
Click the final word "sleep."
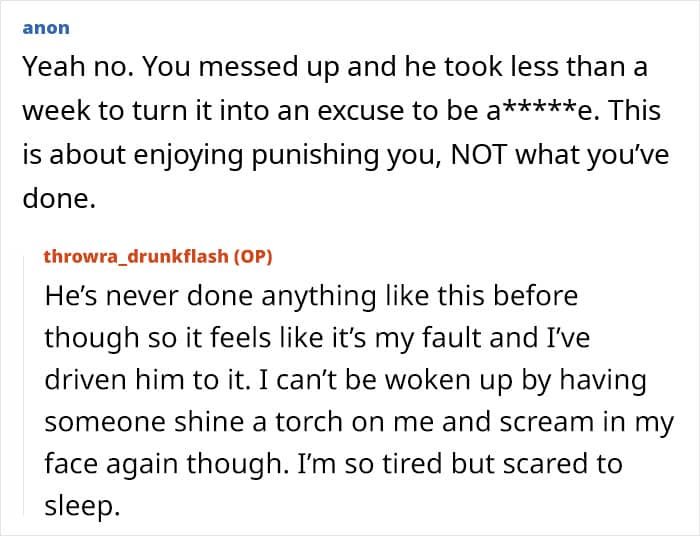[x=83, y=507]
